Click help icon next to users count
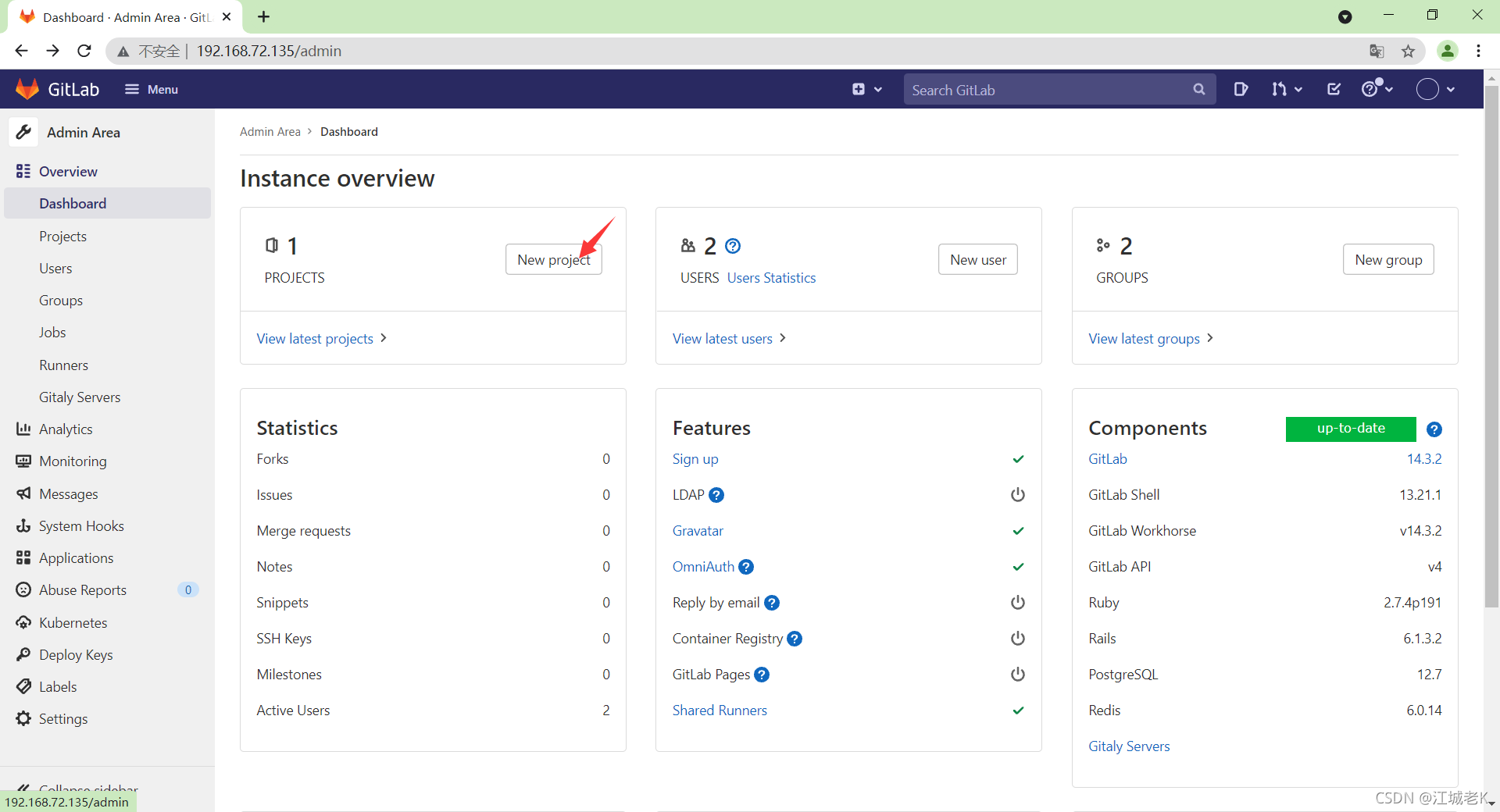Image resolution: width=1500 pixels, height=812 pixels. coord(733,246)
